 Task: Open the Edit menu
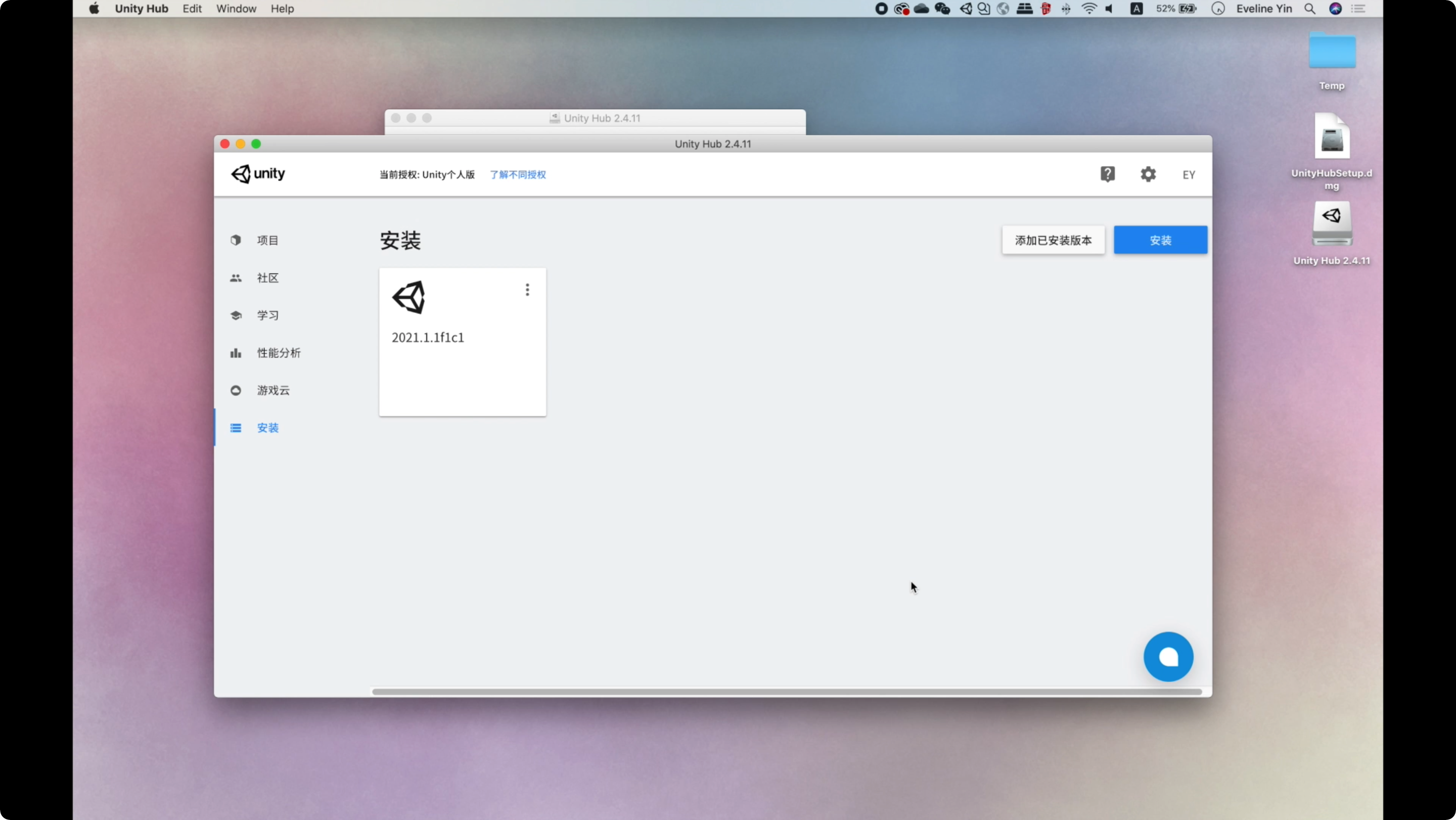[192, 9]
